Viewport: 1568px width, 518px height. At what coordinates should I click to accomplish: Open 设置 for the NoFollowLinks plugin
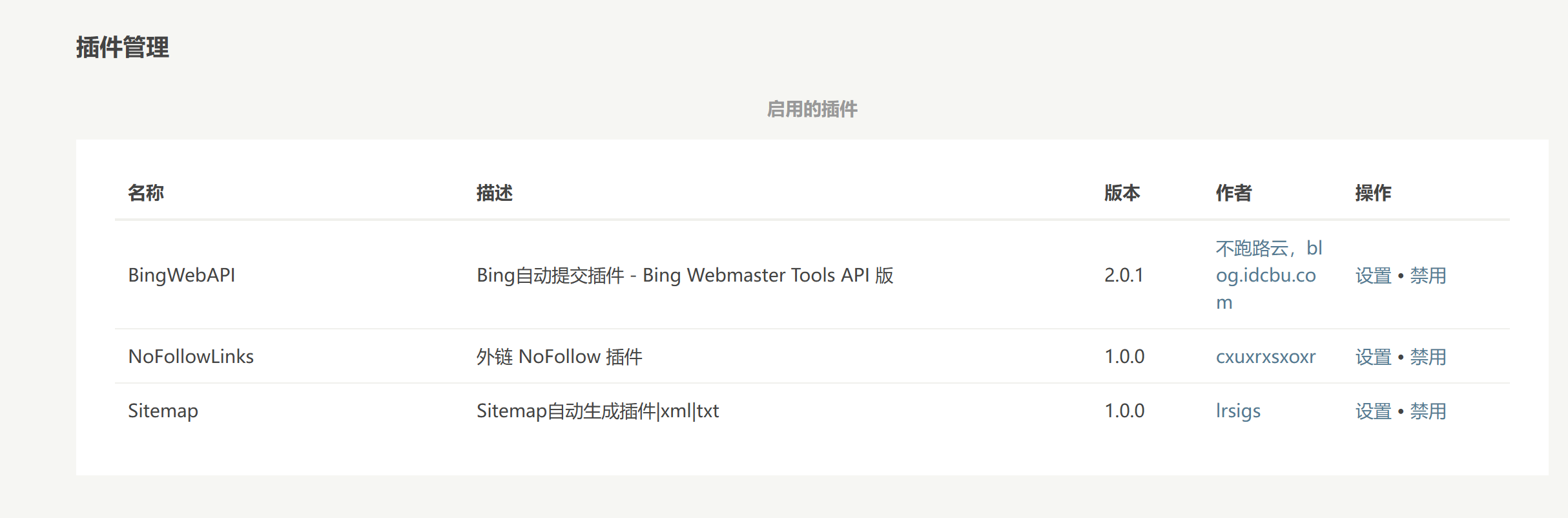[1373, 357]
